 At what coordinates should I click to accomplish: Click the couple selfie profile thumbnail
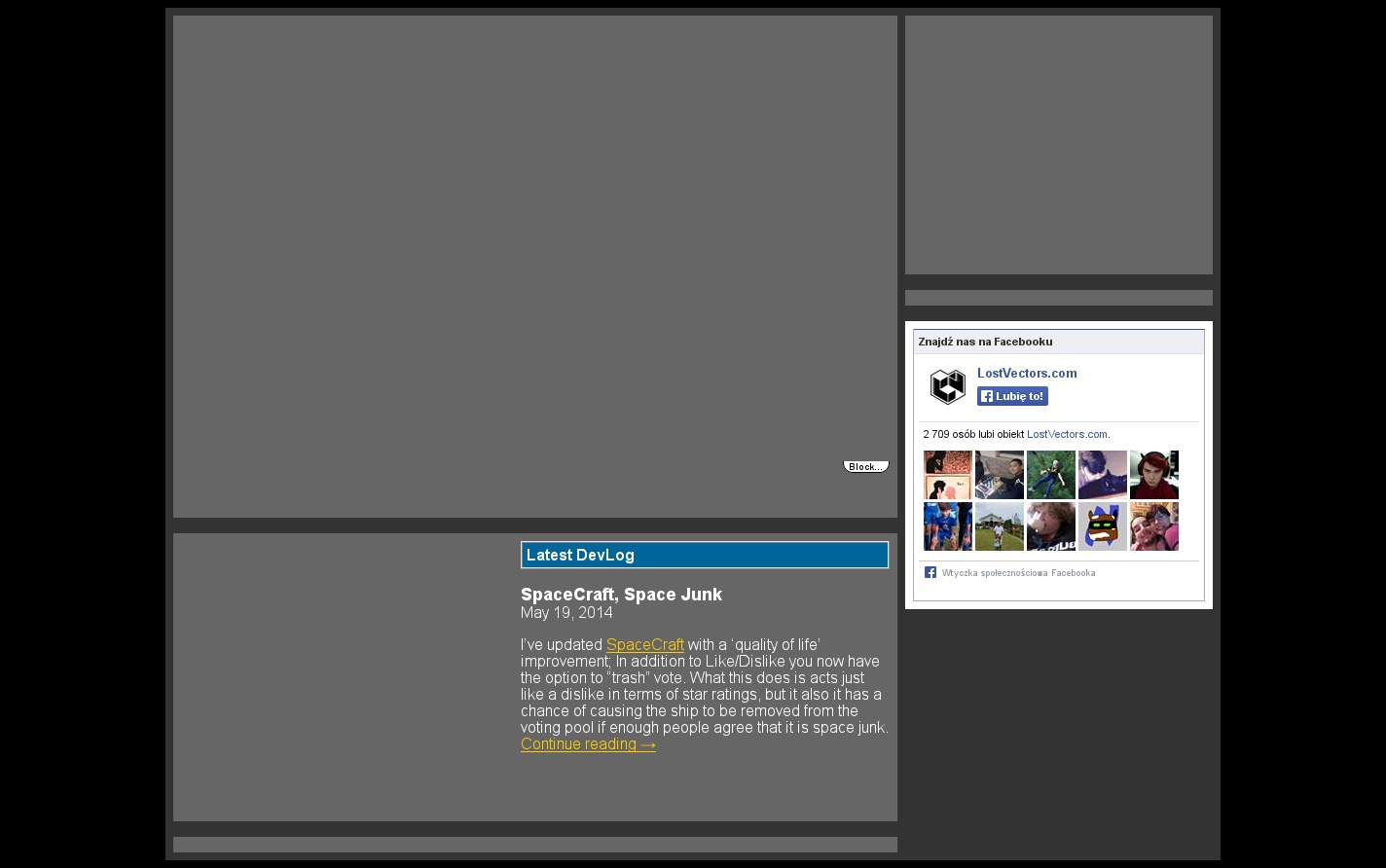(x=1153, y=526)
